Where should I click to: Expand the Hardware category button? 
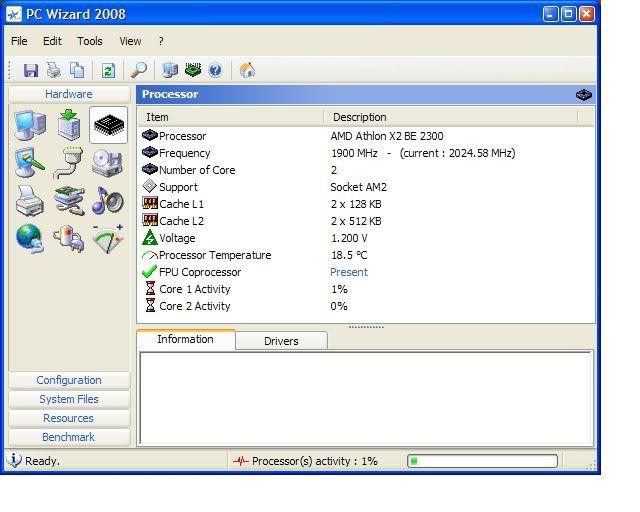coord(69,94)
